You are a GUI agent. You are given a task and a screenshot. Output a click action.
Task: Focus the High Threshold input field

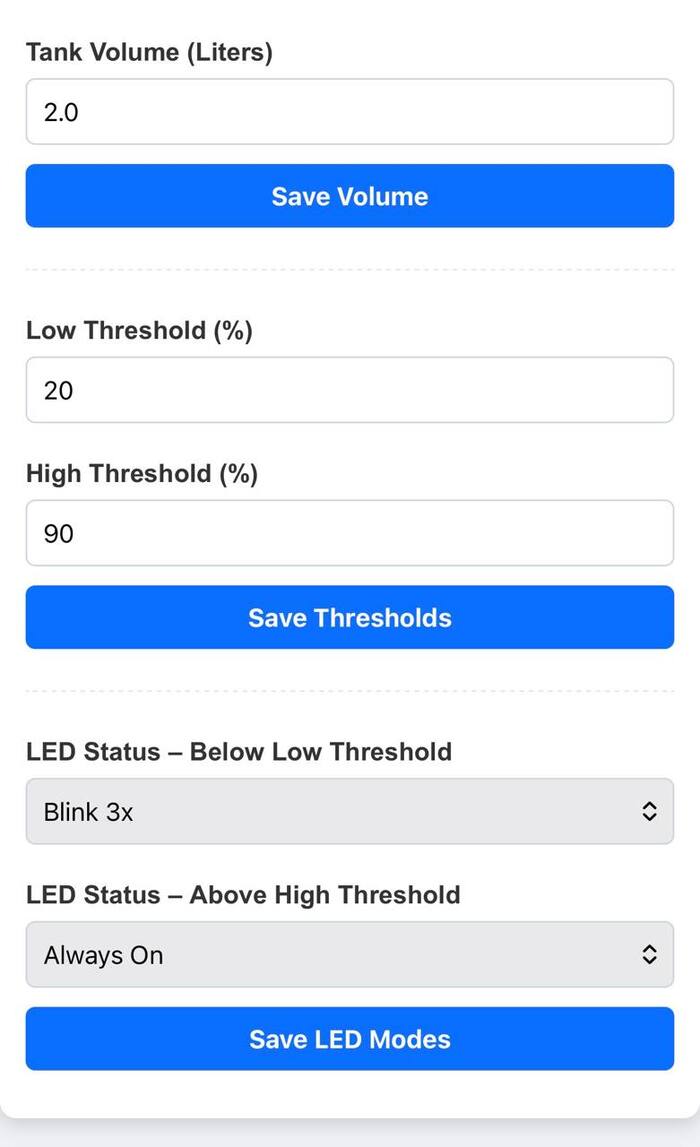(349, 533)
